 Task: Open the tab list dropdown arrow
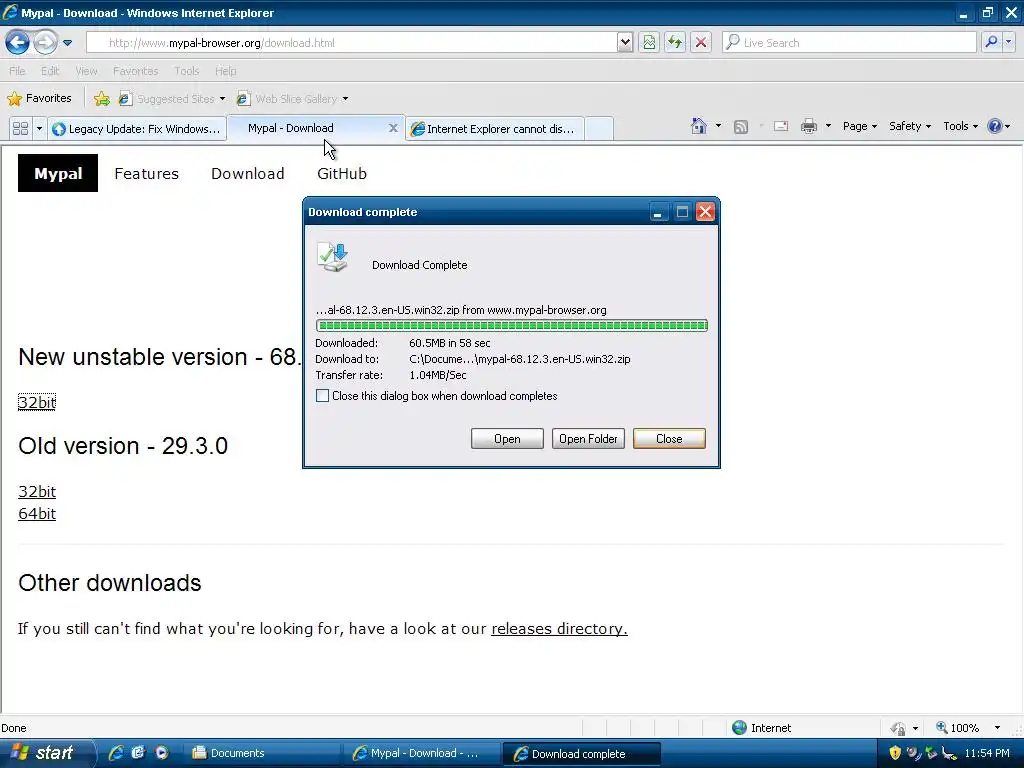coord(39,128)
